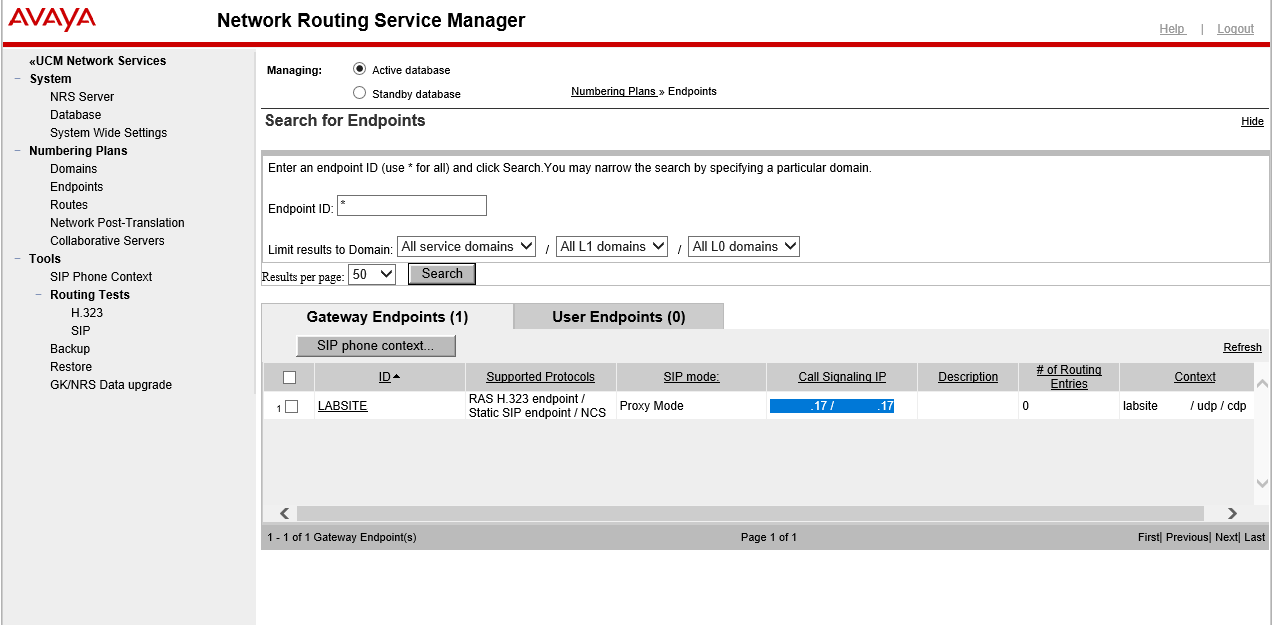Image resolution: width=1273 pixels, height=625 pixels.
Task: Click the horizontal scrollbar right arrow
Action: pyautogui.click(x=1232, y=513)
